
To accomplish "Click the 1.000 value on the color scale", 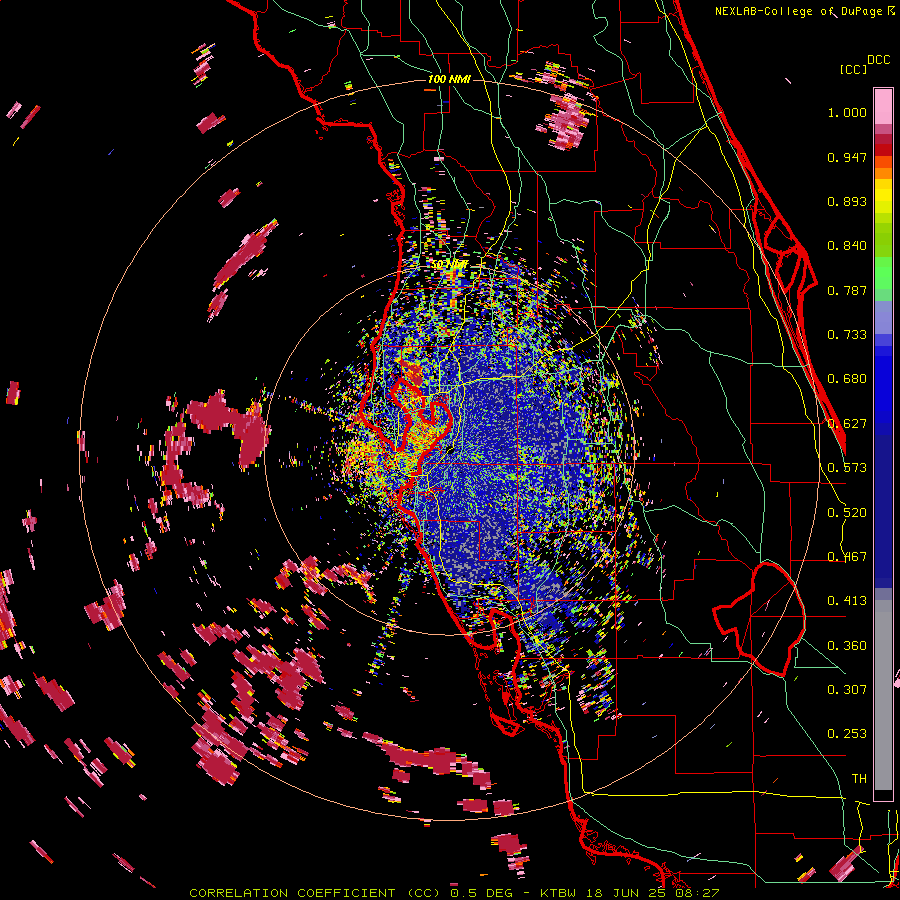I will tap(847, 112).
